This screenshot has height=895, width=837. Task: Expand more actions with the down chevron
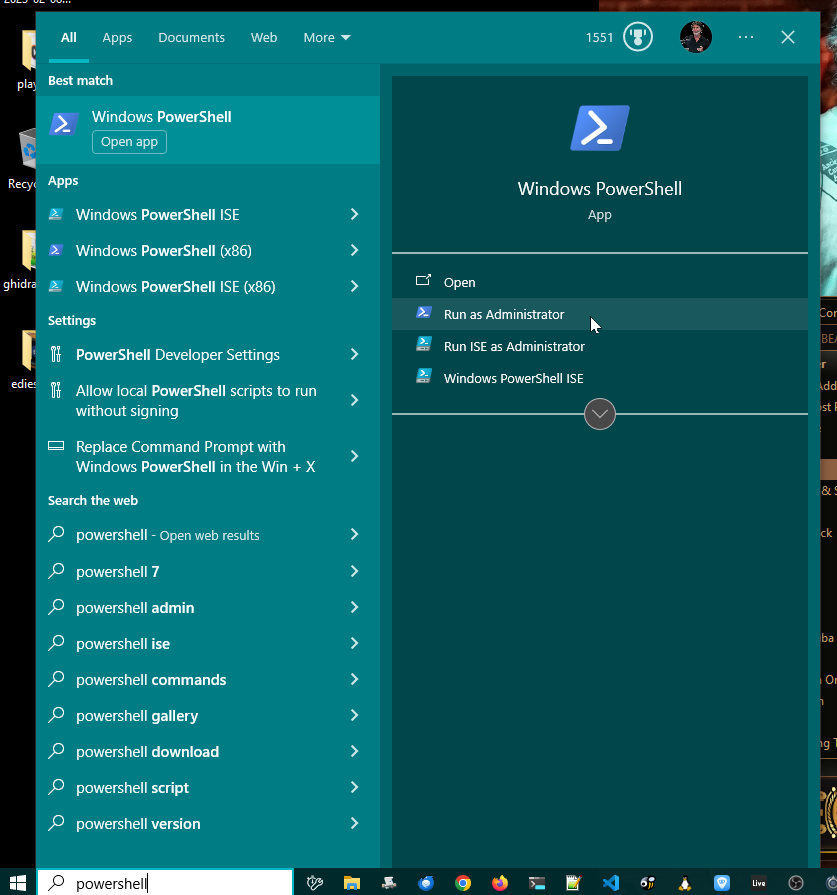point(599,414)
